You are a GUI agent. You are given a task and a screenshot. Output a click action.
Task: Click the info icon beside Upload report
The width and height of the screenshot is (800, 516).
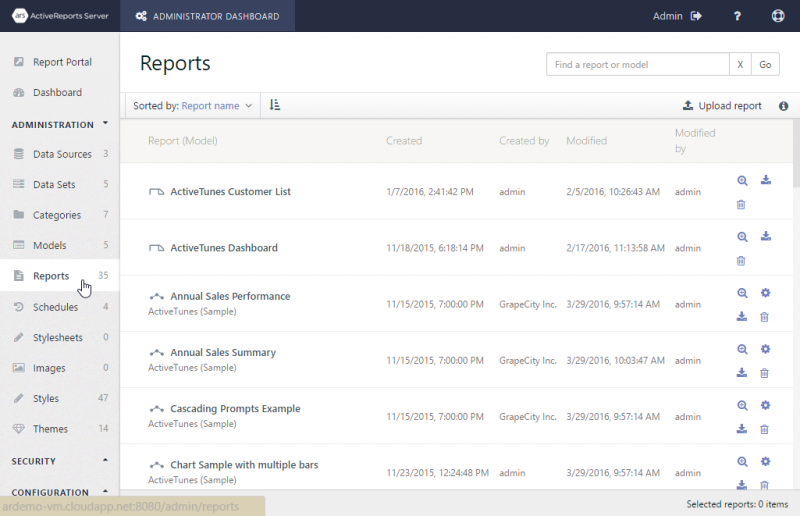pos(784,106)
